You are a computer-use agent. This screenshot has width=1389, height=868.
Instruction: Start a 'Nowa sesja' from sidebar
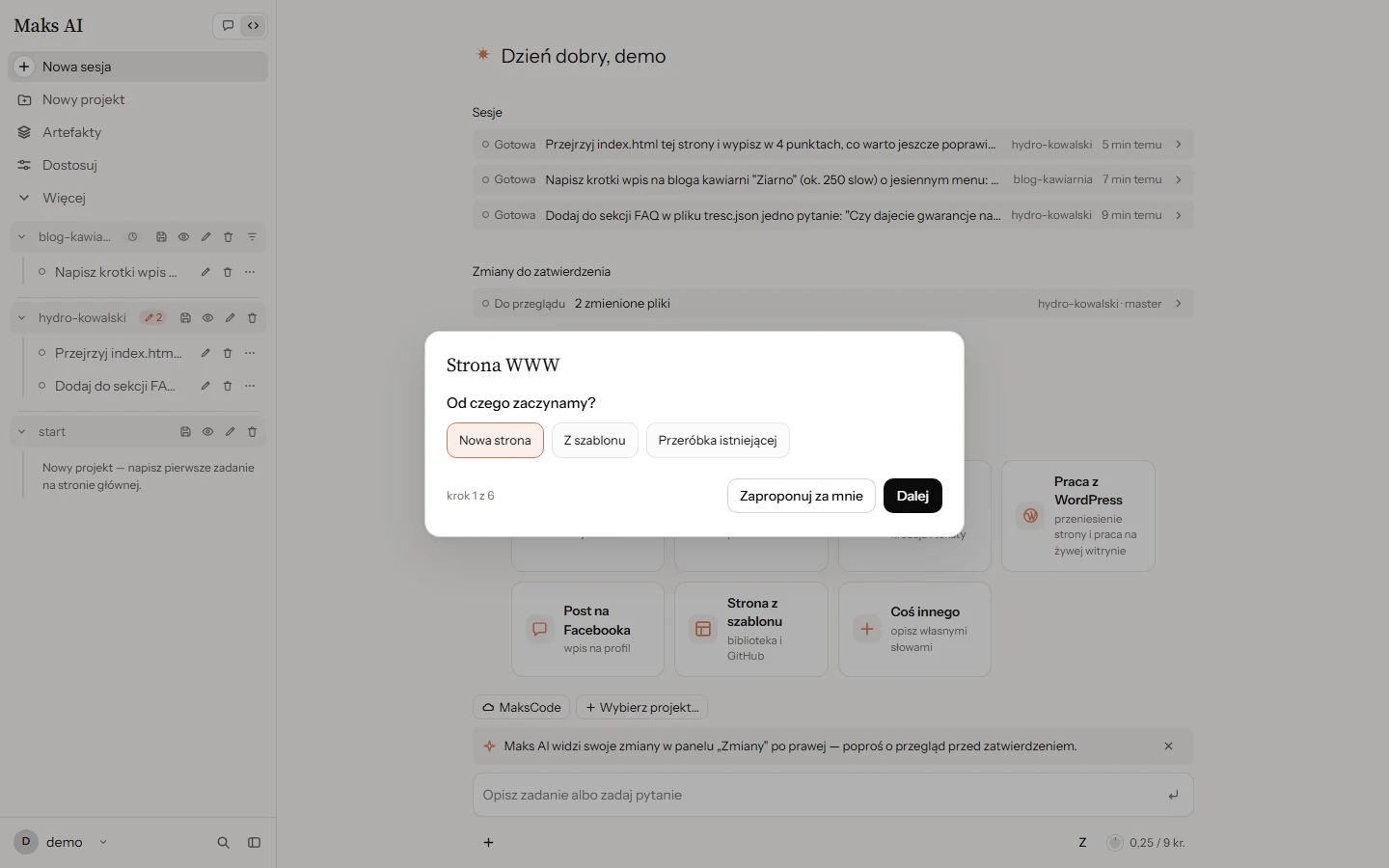coord(138,67)
